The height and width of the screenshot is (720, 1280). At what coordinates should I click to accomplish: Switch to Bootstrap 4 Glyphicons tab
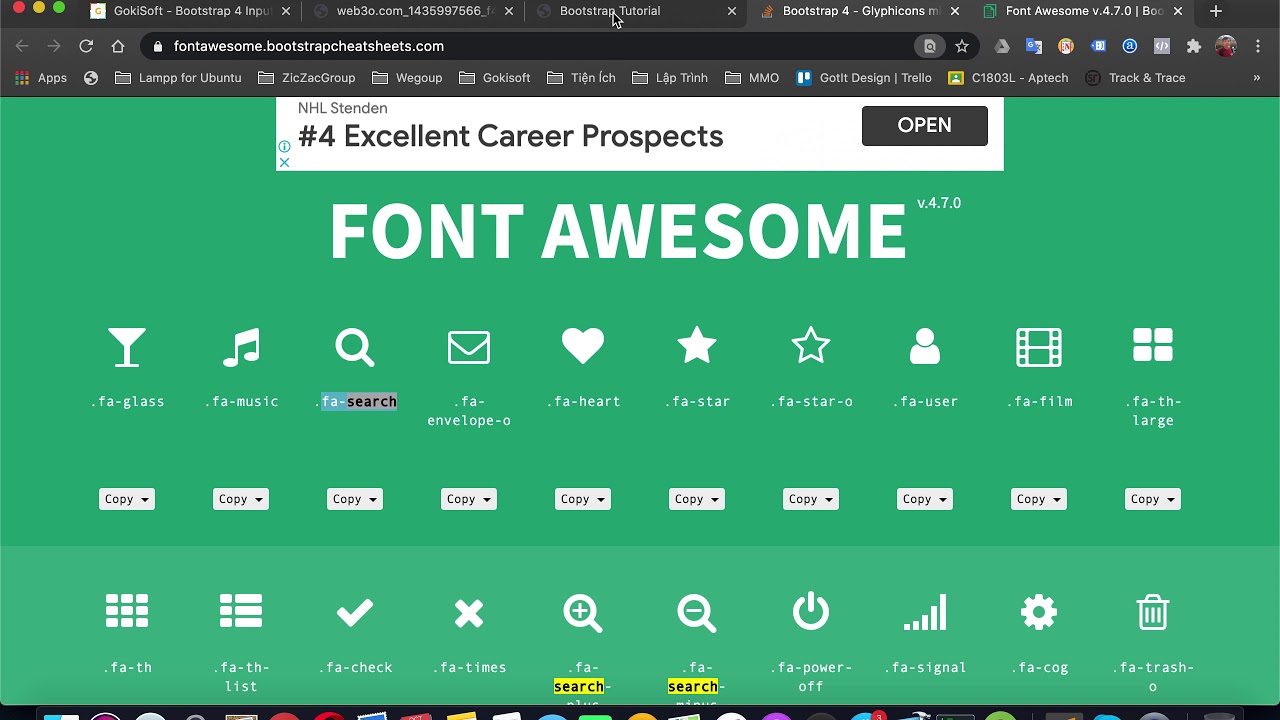click(x=860, y=11)
